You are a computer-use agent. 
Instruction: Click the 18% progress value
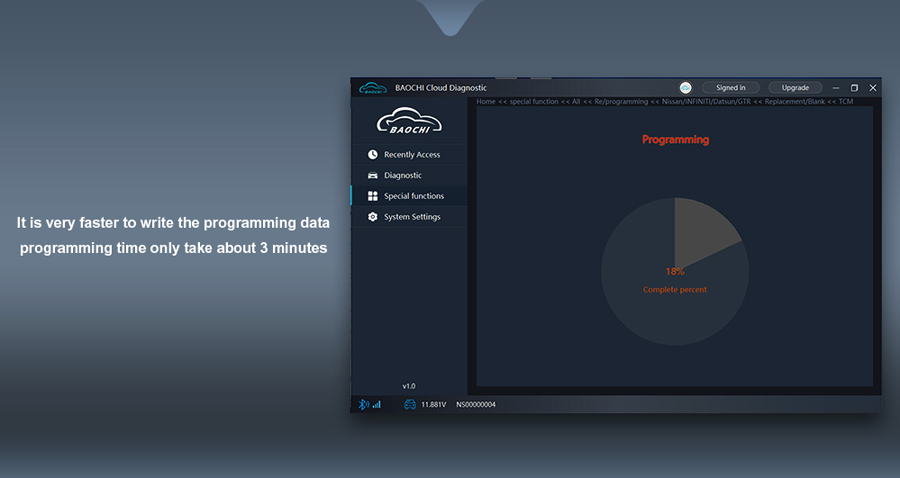[675, 271]
